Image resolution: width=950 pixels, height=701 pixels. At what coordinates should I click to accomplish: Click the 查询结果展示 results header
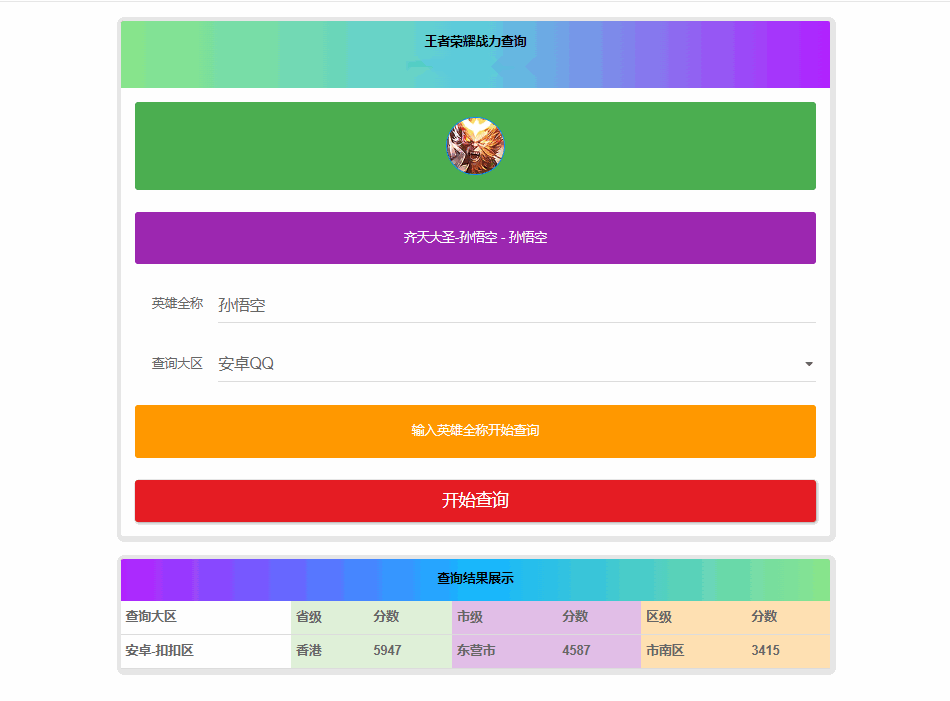(x=475, y=579)
